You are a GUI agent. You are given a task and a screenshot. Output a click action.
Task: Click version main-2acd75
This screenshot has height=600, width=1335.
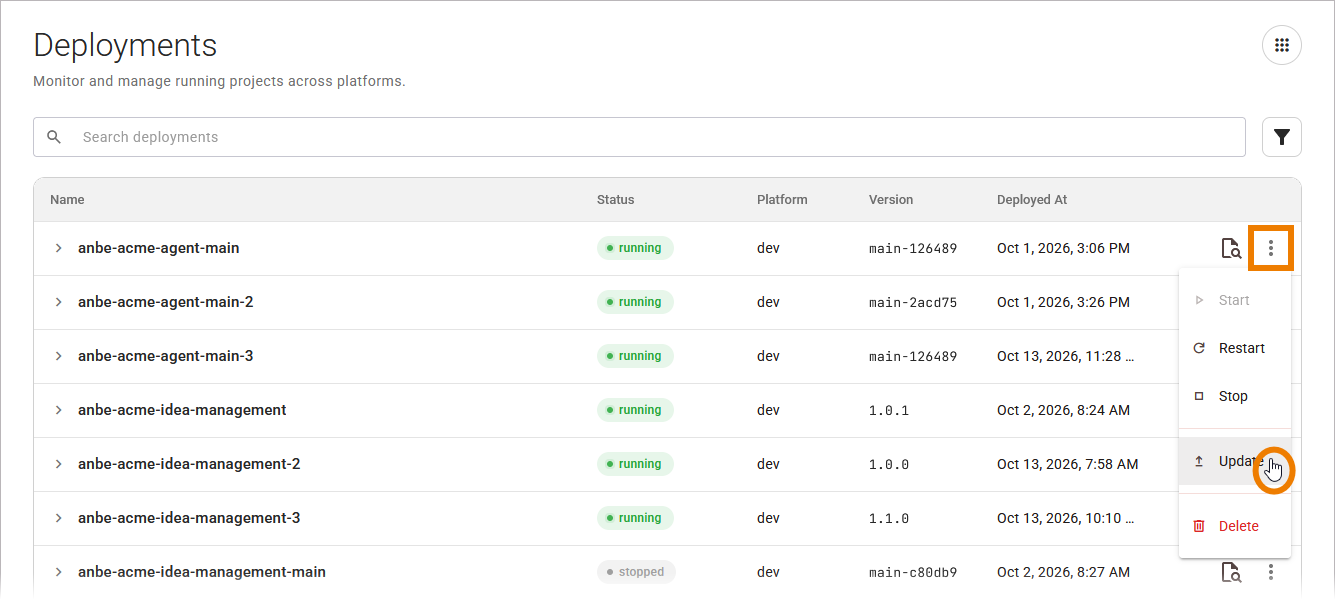coord(913,302)
